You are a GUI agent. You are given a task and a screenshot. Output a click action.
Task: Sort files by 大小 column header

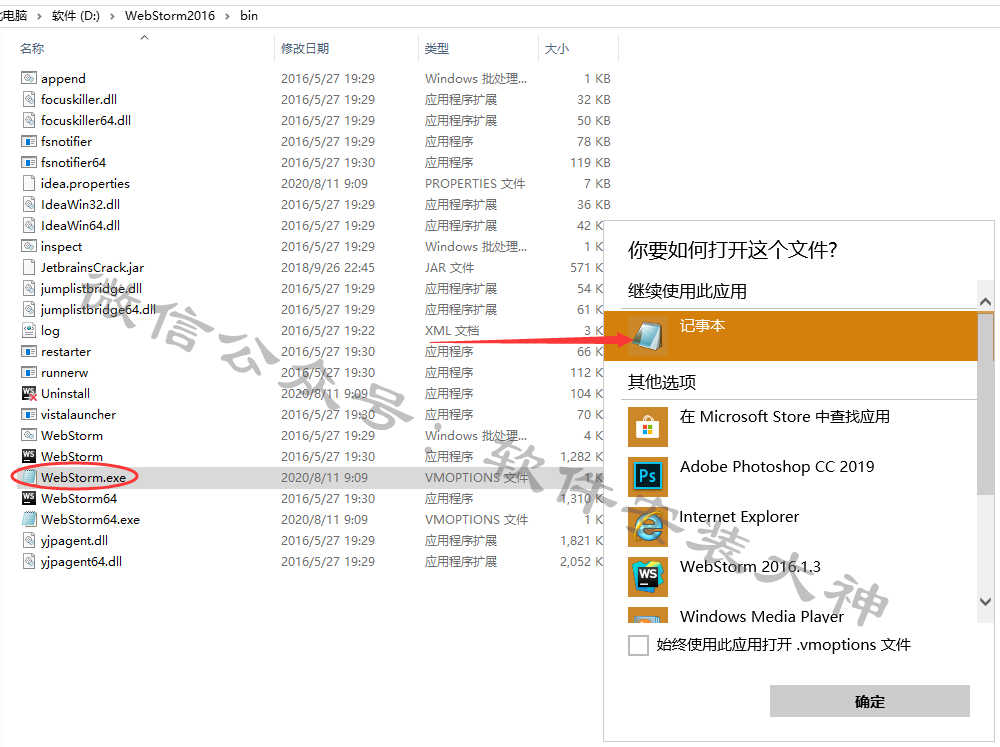coord(557,49)
